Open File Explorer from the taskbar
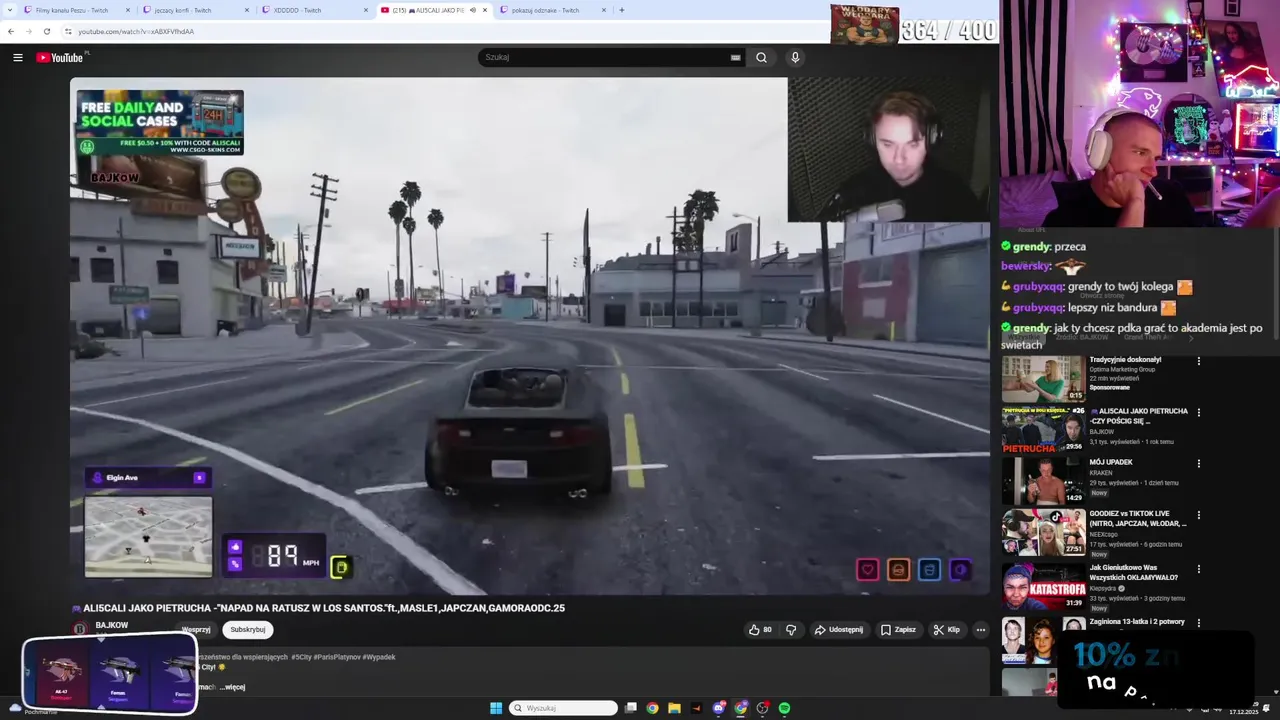Viewport: 1280px width, 720px height. coord(674,708)
